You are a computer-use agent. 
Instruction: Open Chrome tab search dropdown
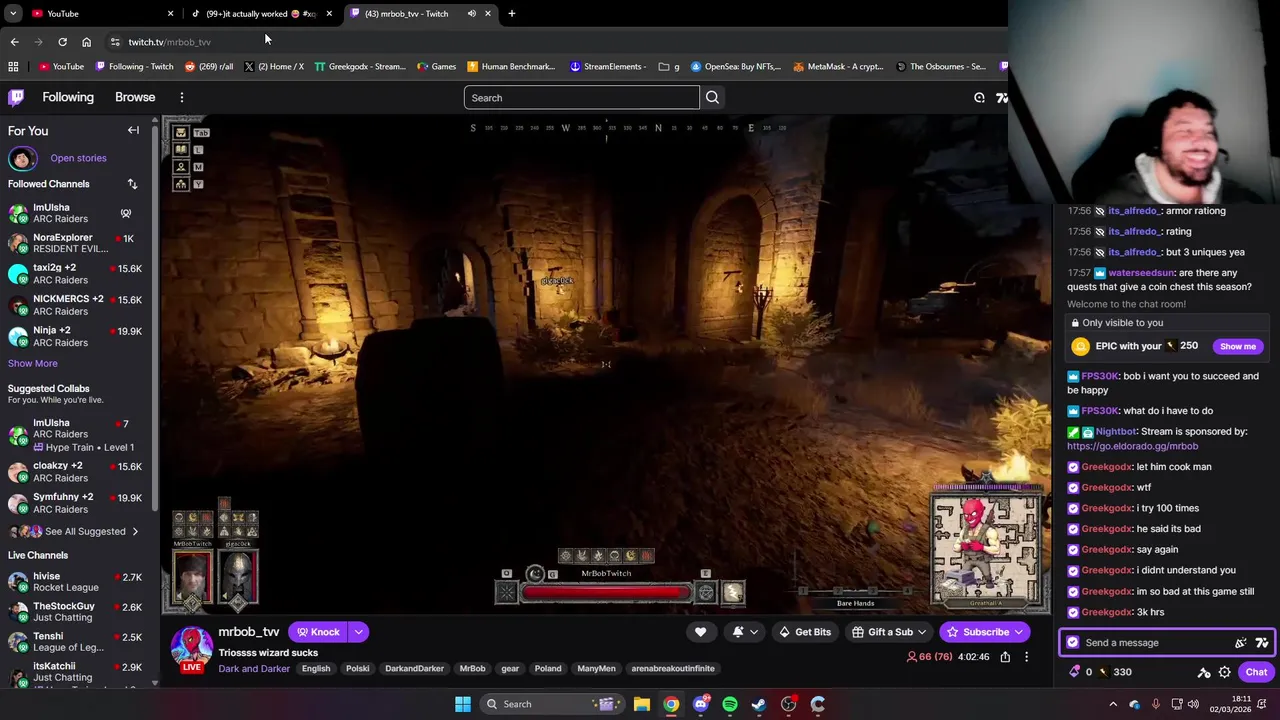coord(13,14)
